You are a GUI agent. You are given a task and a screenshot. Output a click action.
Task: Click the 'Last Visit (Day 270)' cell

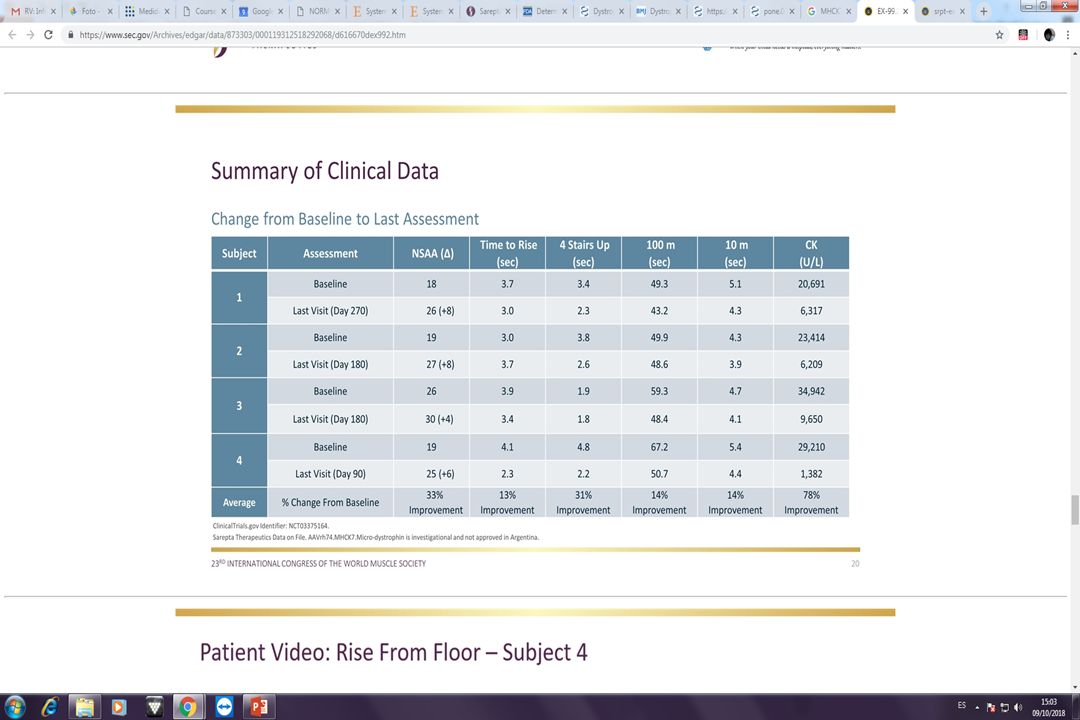331,311
